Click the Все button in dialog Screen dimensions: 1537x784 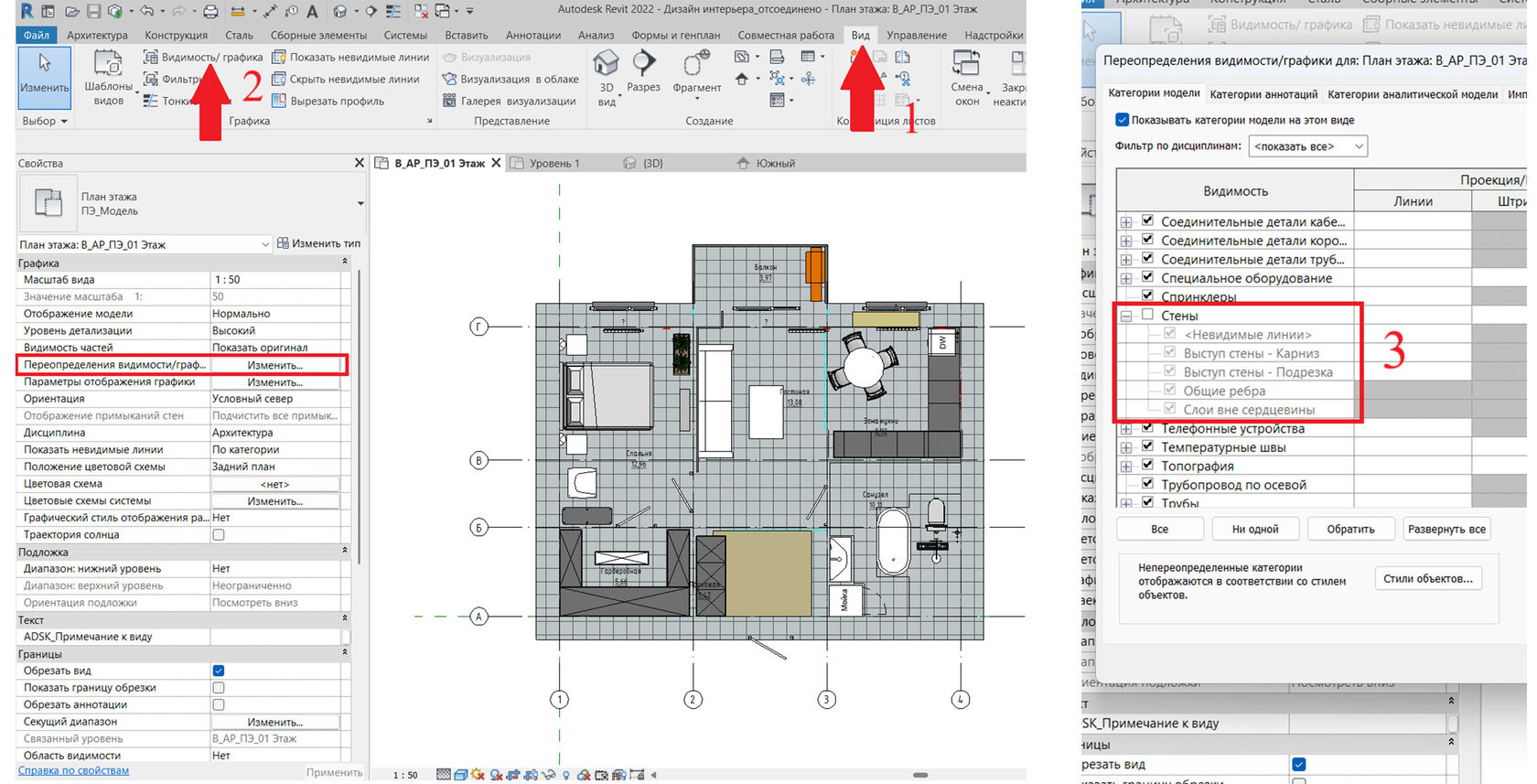1159,529
